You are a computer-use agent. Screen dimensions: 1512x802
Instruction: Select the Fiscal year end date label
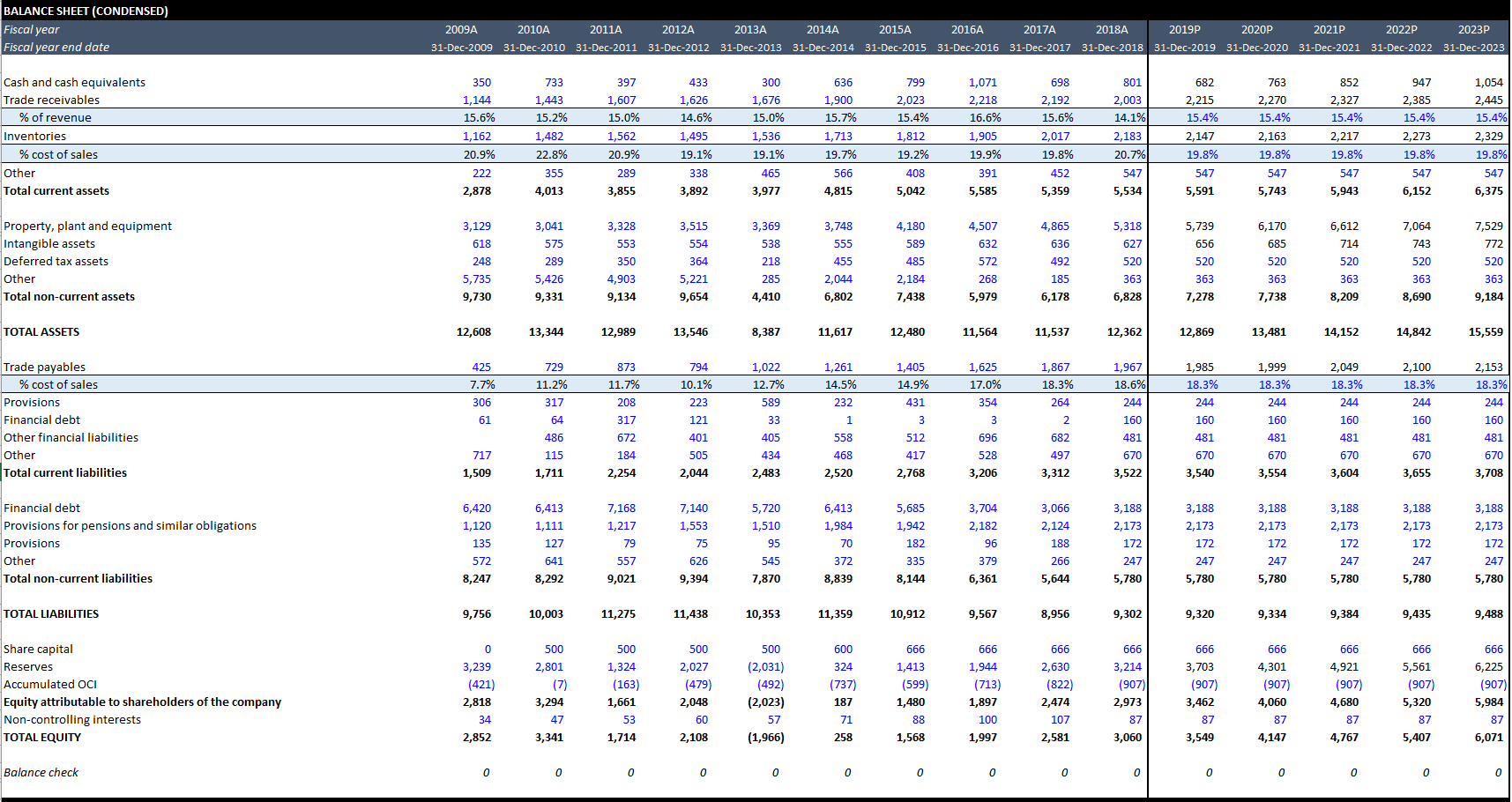[x=56, y=48]
